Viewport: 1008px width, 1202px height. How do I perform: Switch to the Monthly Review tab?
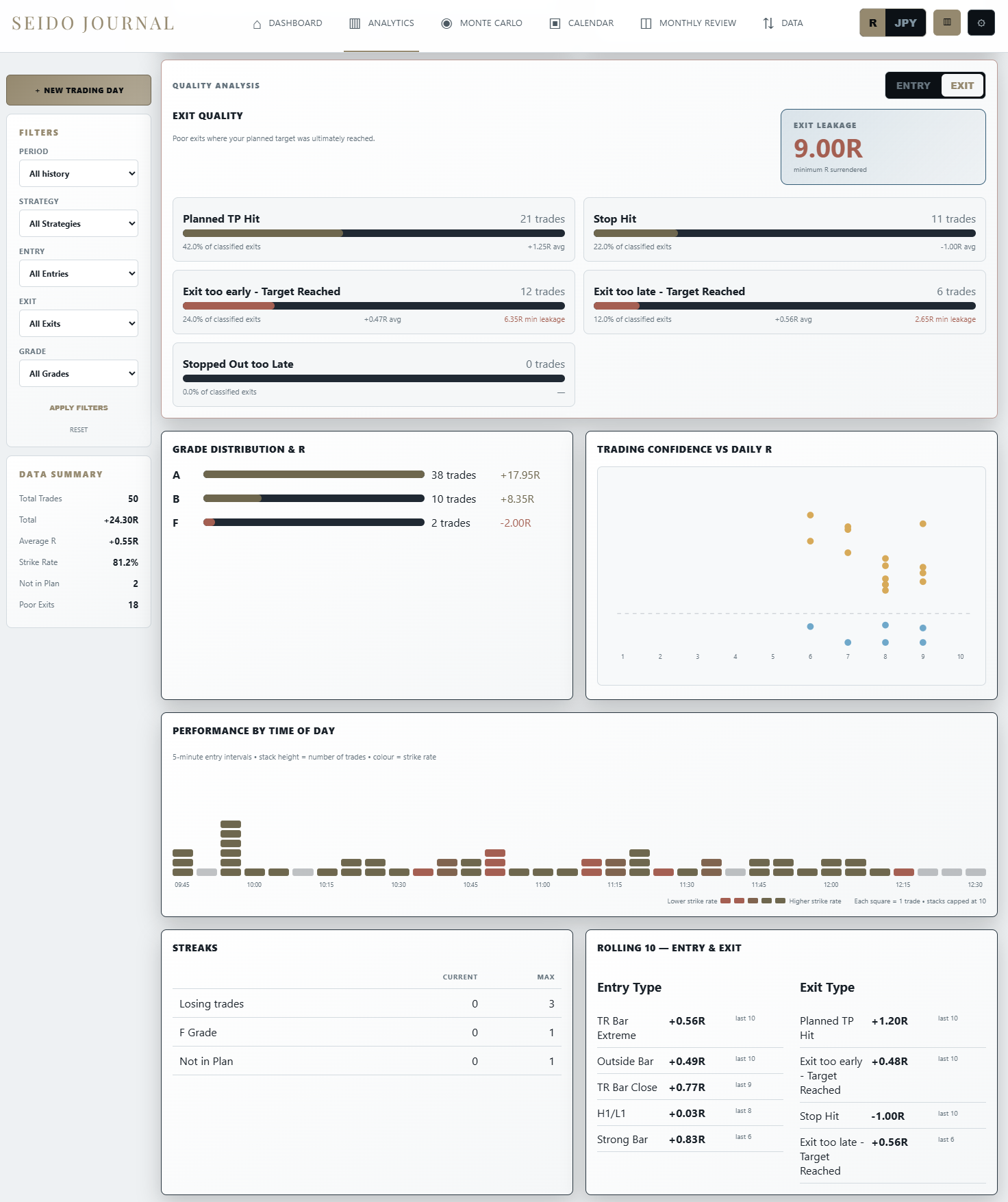click(688, 23)
